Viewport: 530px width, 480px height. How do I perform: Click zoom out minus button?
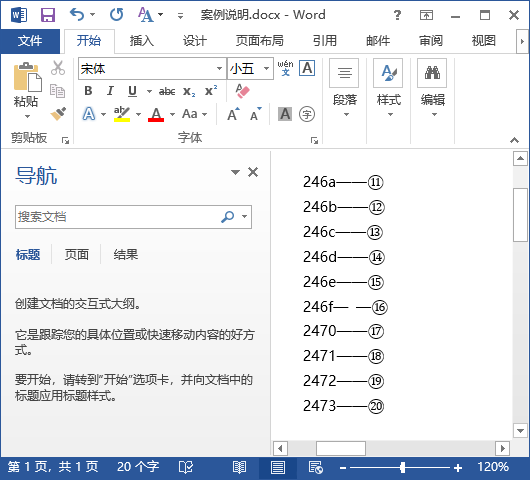pyautogui.click(x=343, y=468)
